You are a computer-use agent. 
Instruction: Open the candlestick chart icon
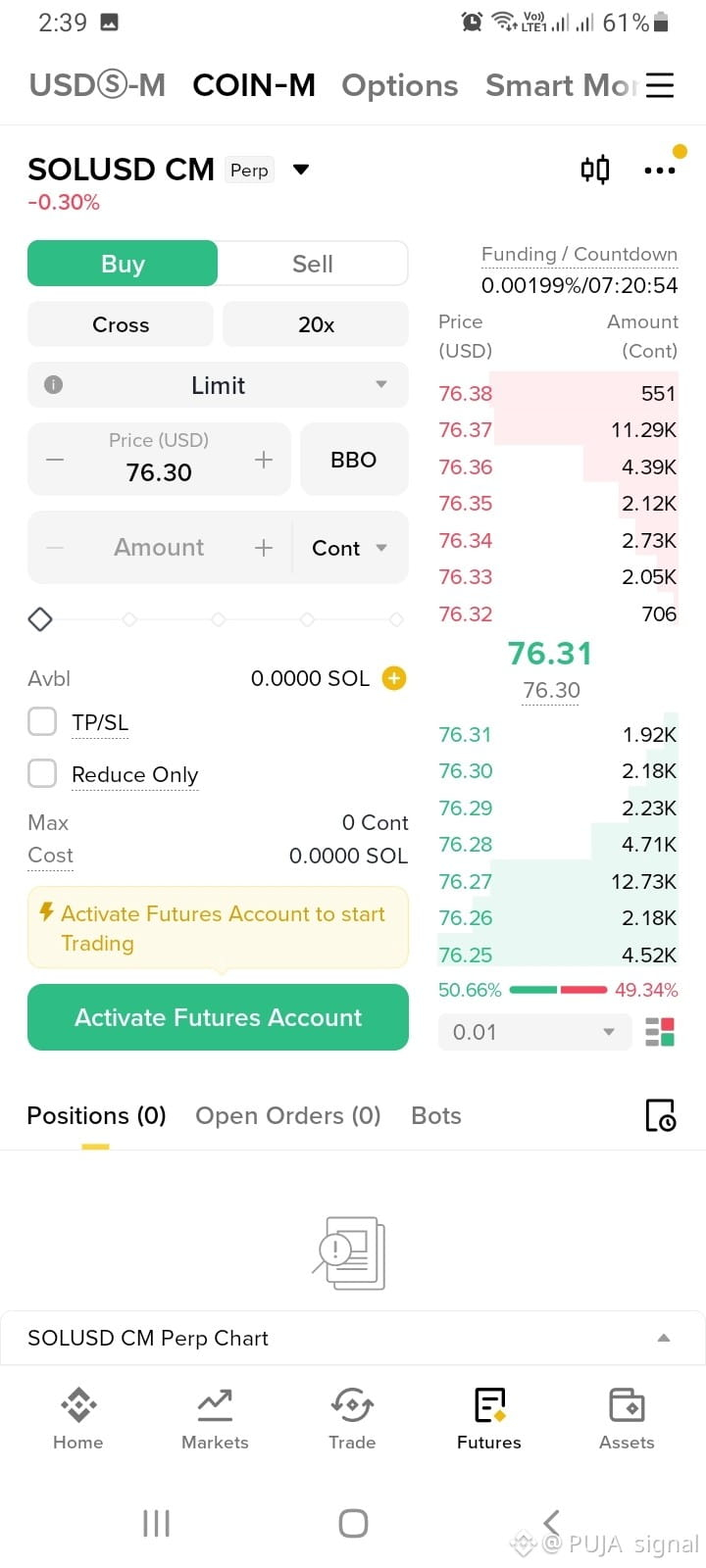595,170
